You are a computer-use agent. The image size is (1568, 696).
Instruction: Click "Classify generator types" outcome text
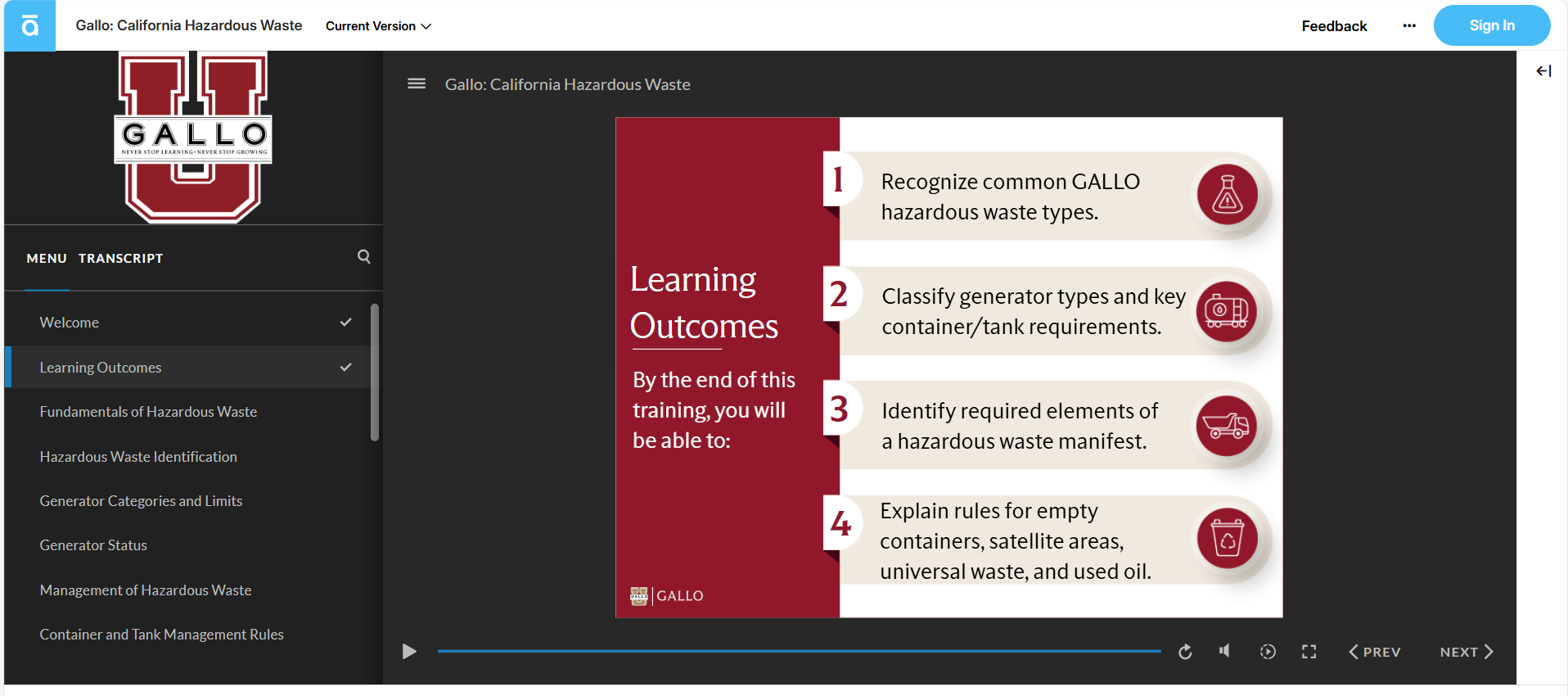pyautogui.click(x=1034, y=311)
